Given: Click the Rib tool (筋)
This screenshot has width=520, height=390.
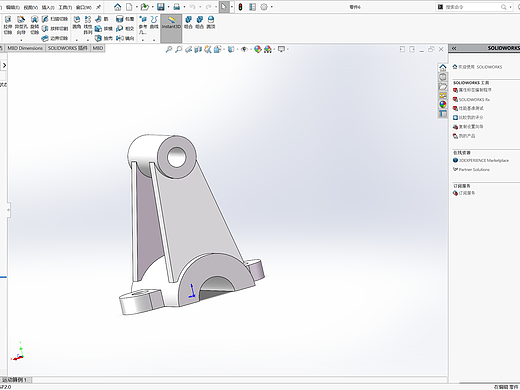Looking at the screenshot, I should click(102, 19).
